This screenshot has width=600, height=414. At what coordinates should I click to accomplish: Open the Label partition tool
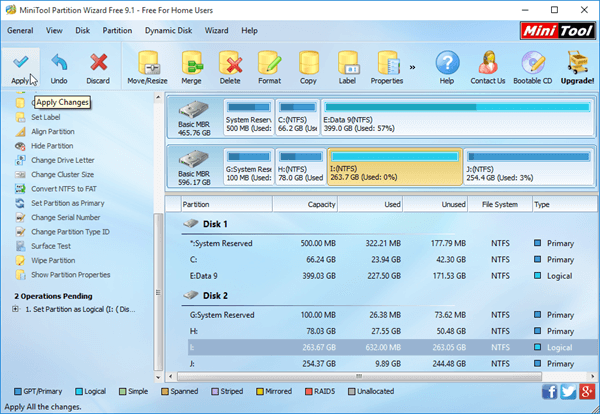click(347, 68)
